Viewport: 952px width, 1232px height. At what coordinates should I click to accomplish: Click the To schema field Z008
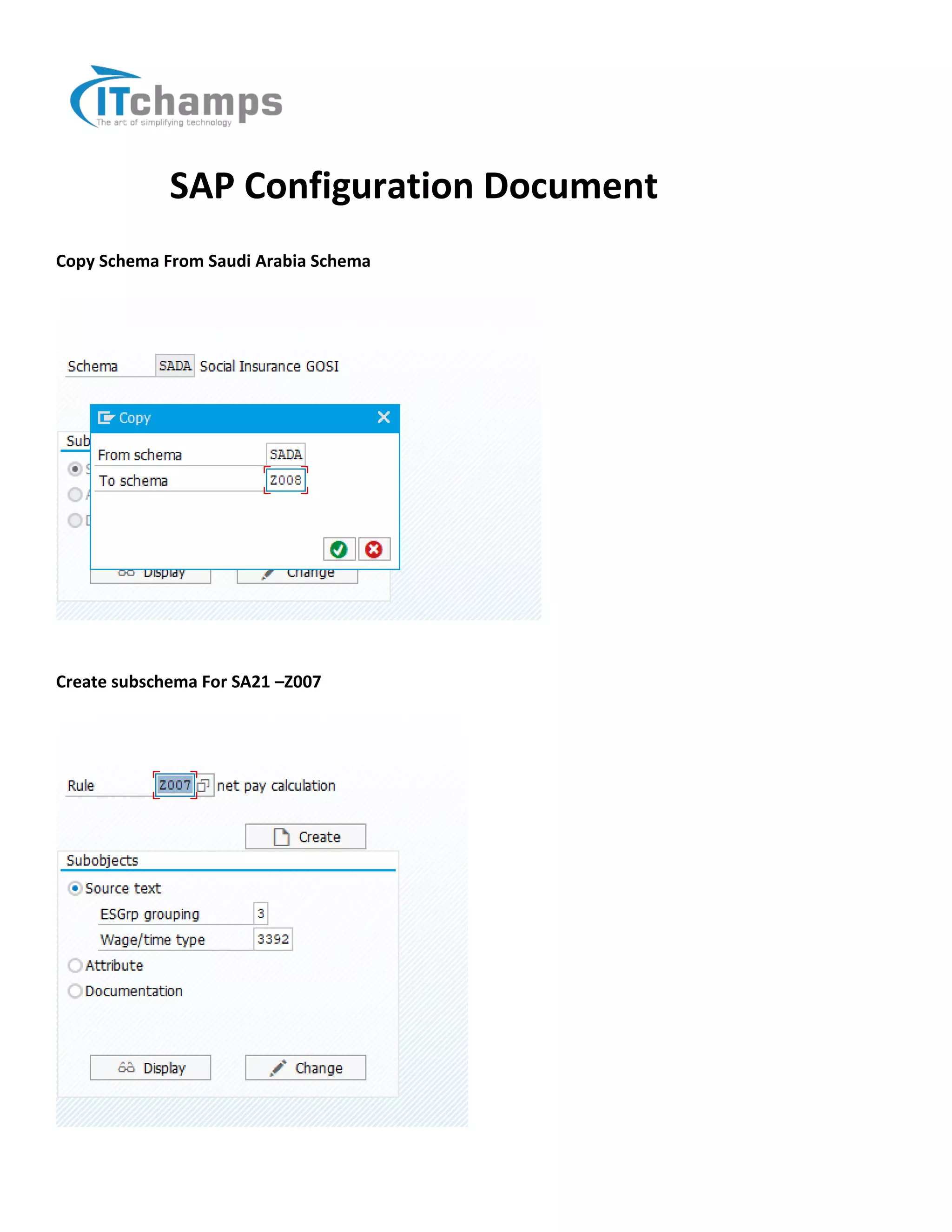click(285, 480)
